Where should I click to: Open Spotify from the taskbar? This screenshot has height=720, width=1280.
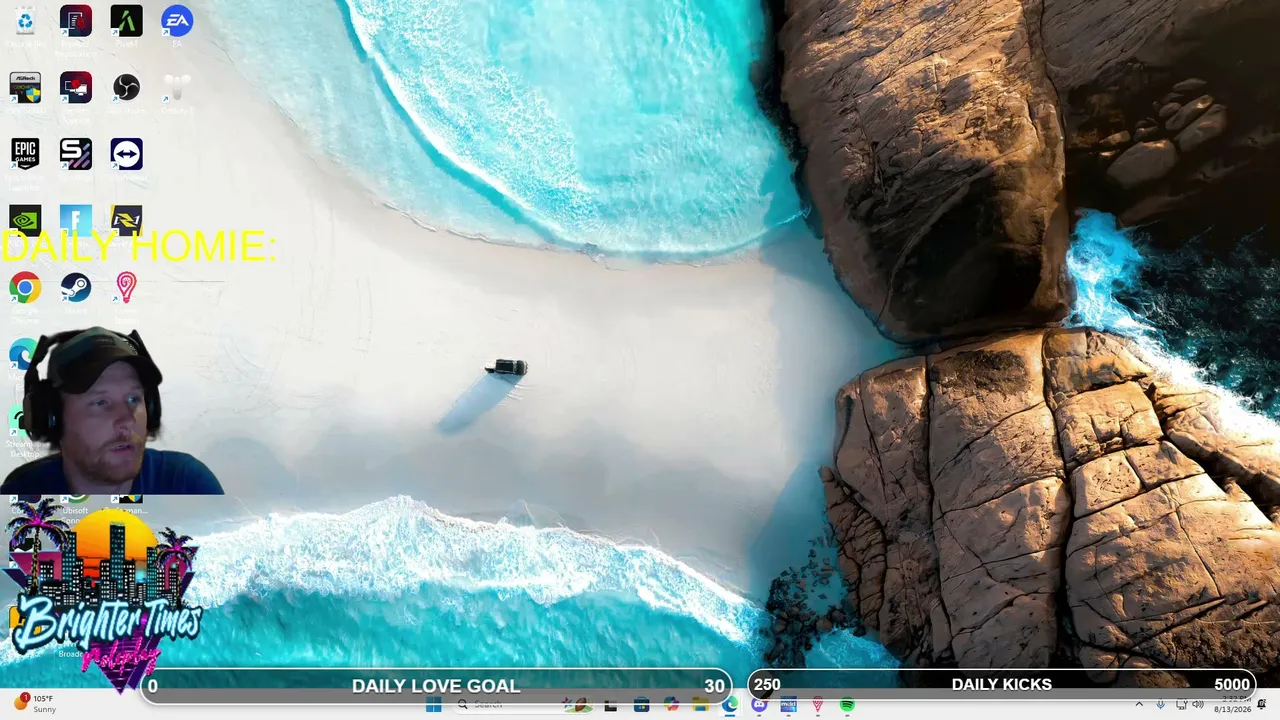[x=847, y=705]
